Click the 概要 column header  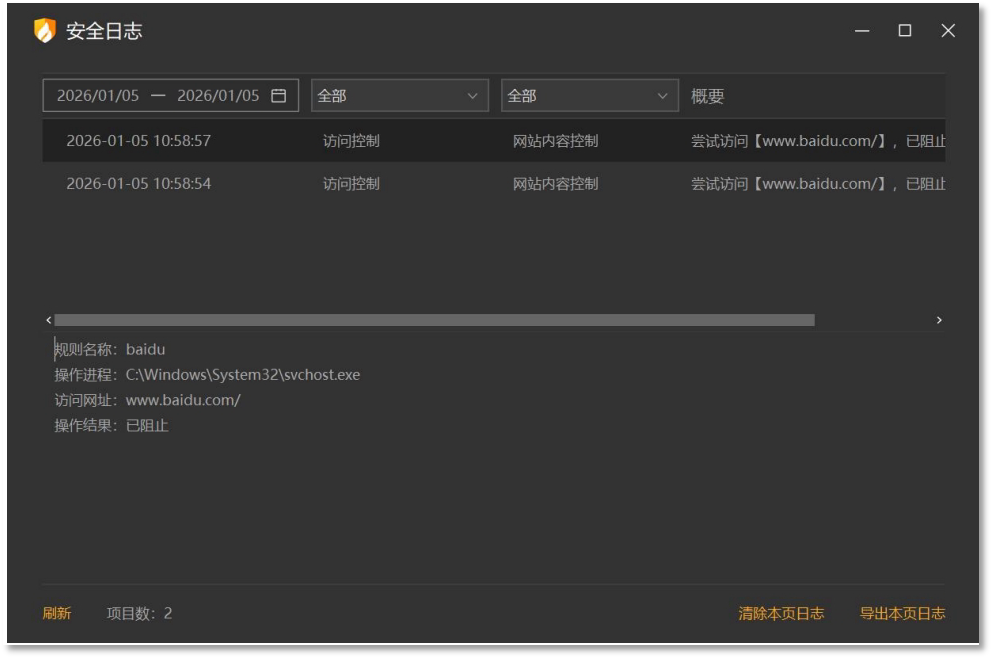click(707, 96)
